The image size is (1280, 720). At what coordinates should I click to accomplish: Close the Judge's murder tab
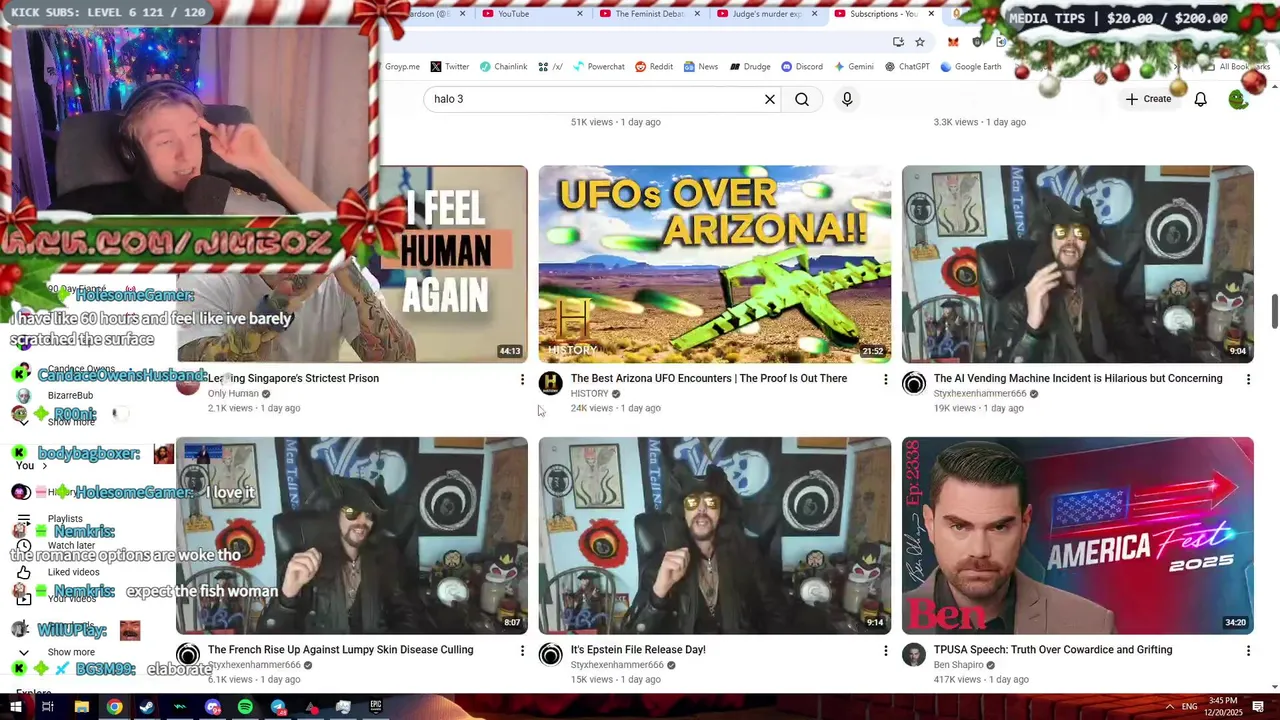coord(814,14)
